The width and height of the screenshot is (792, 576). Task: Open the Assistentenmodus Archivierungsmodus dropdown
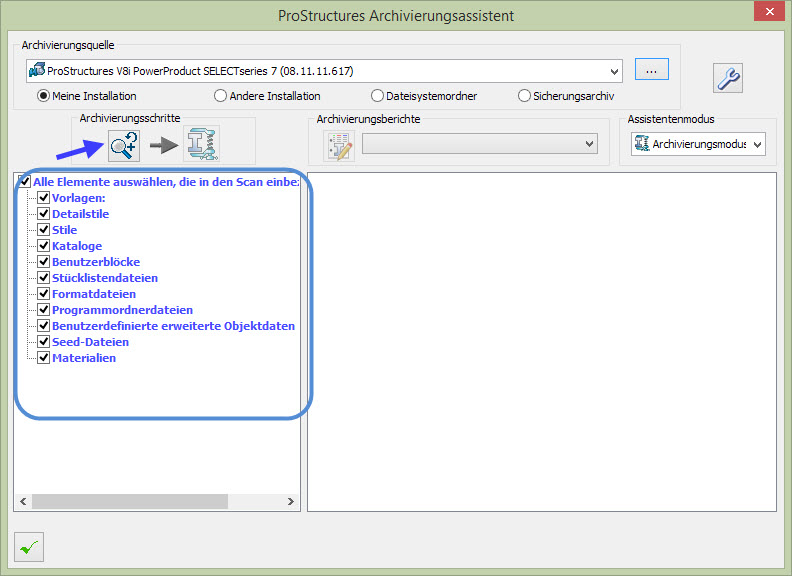point(698,144)
